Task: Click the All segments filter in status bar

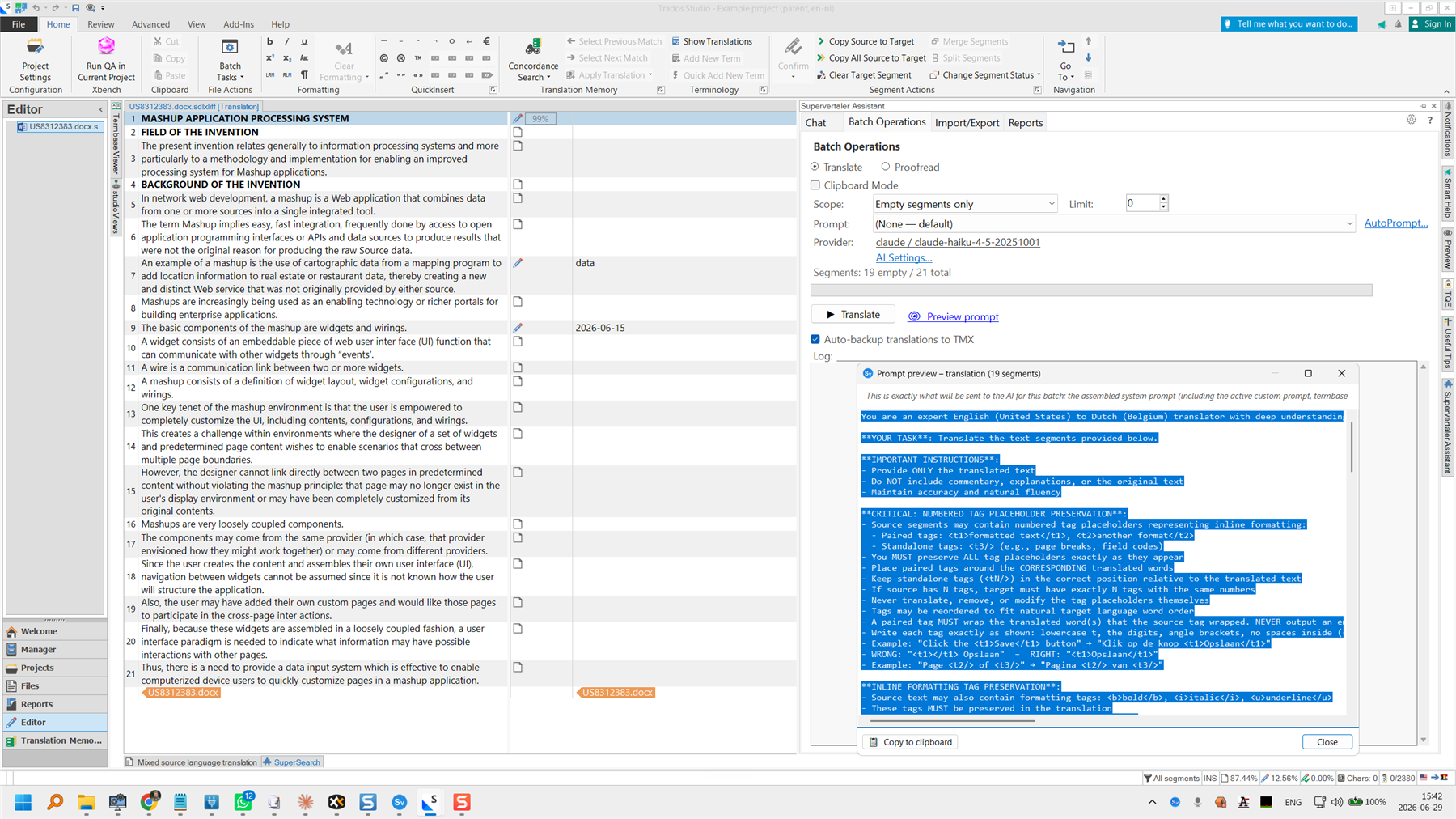Action: [1170, 778]
